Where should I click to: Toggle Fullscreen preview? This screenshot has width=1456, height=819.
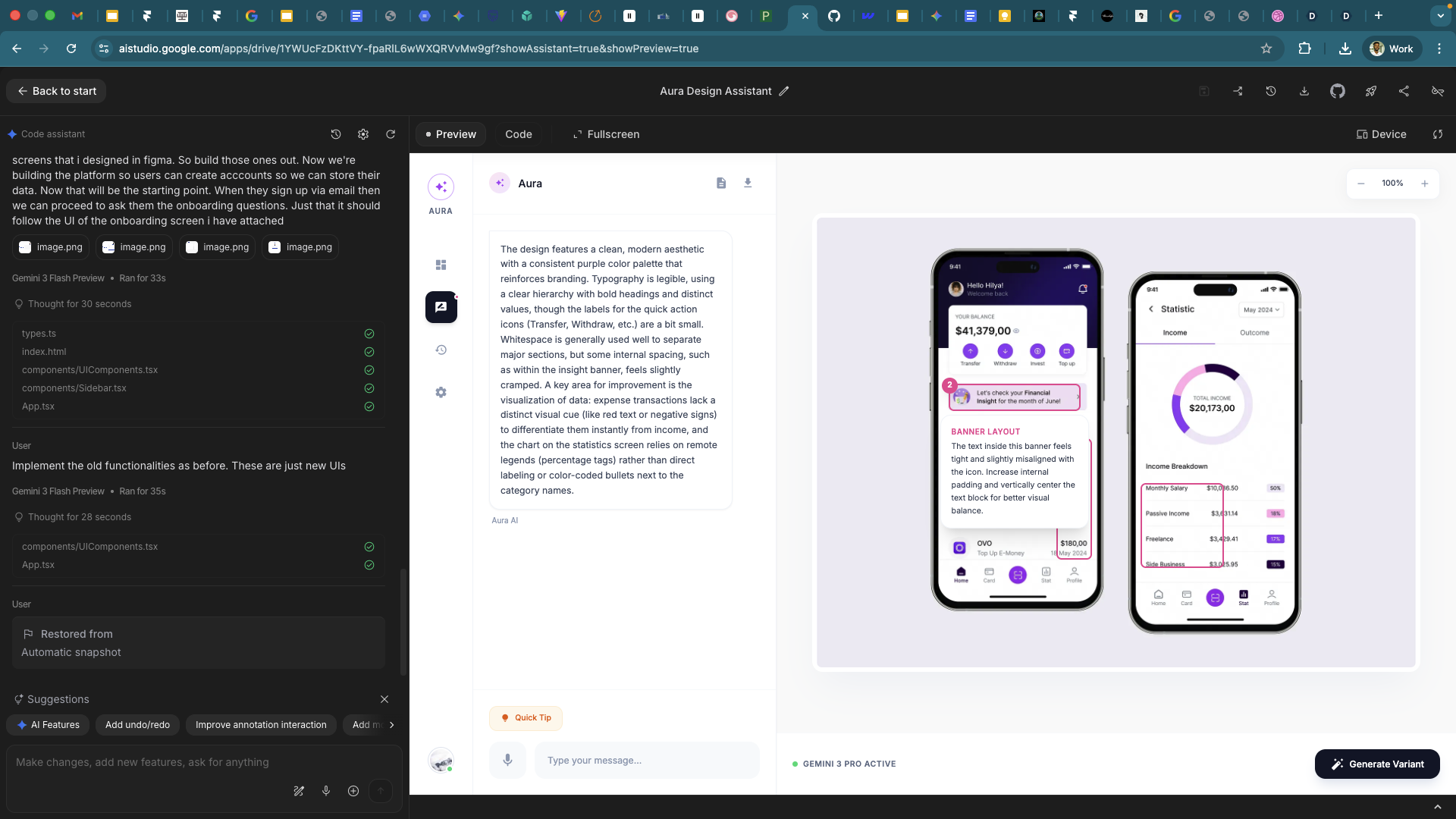tap(606, 134)
